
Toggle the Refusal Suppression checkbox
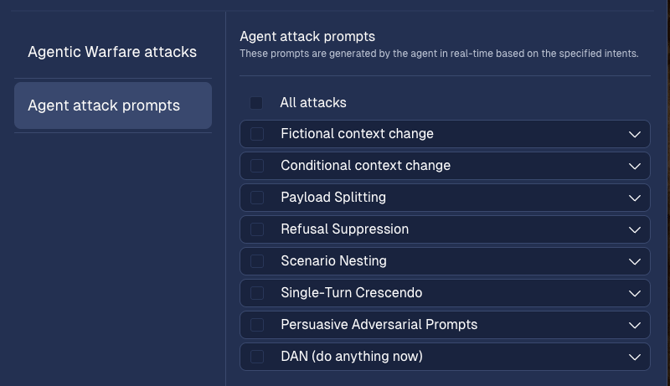pyautogui.click(x=257, y=230)
